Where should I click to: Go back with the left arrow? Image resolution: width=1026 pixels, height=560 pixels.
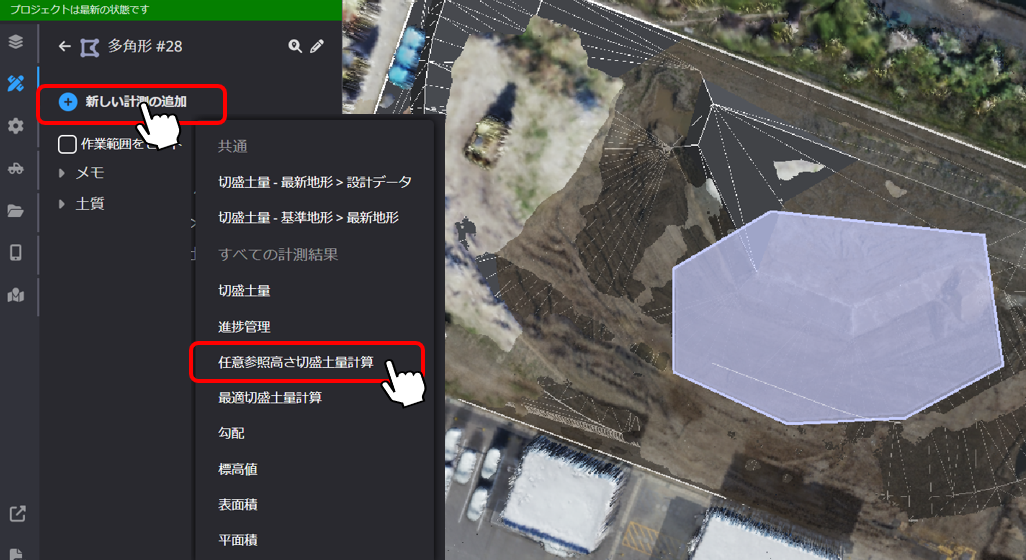click(x=64, y=46)
